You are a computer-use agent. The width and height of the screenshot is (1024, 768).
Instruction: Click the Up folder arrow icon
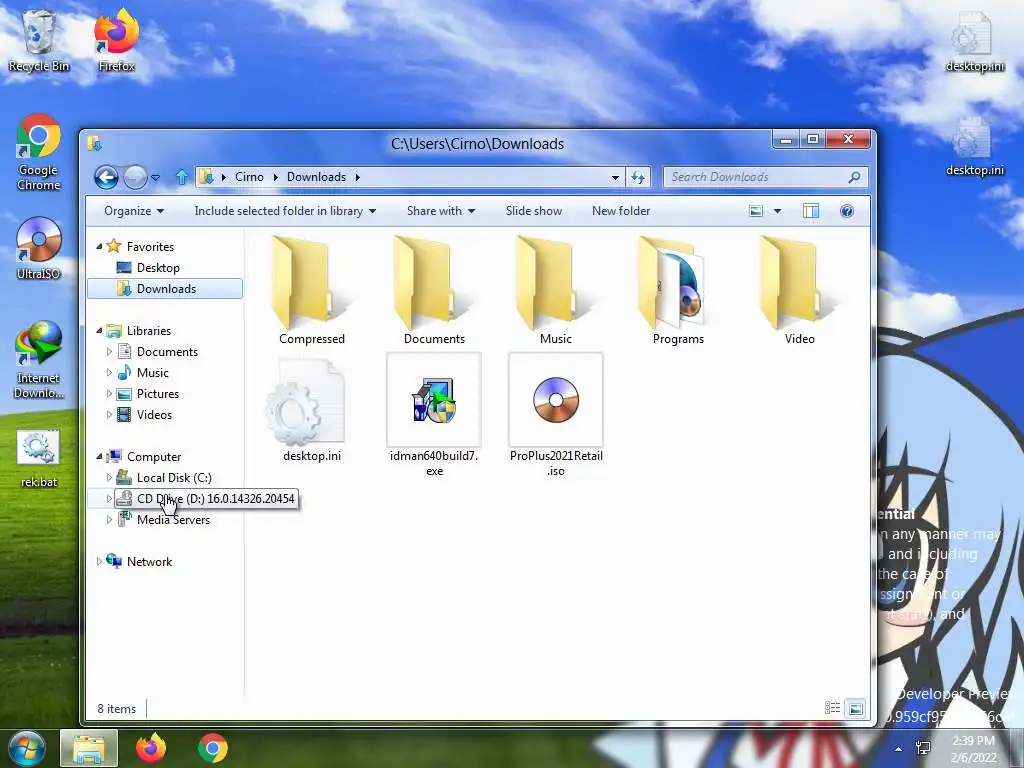tap(182, 177)
